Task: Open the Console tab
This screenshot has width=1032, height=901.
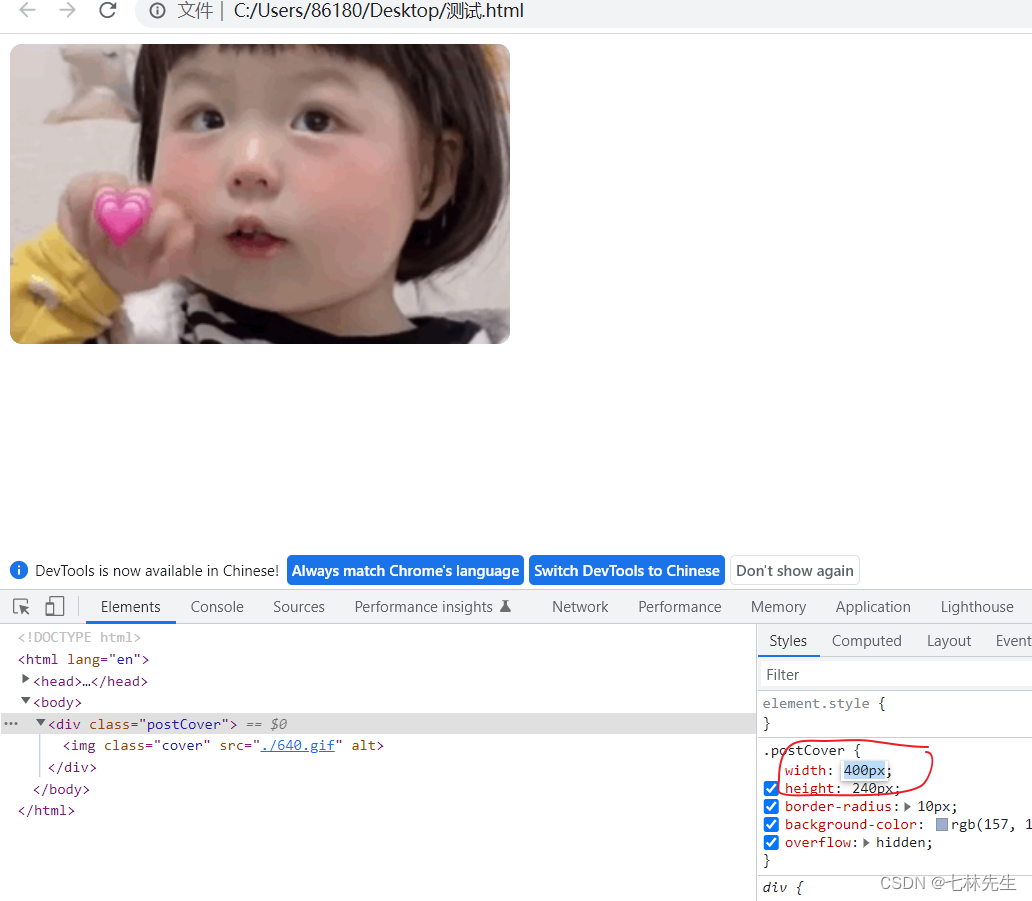Action: [x=217, y=607]
